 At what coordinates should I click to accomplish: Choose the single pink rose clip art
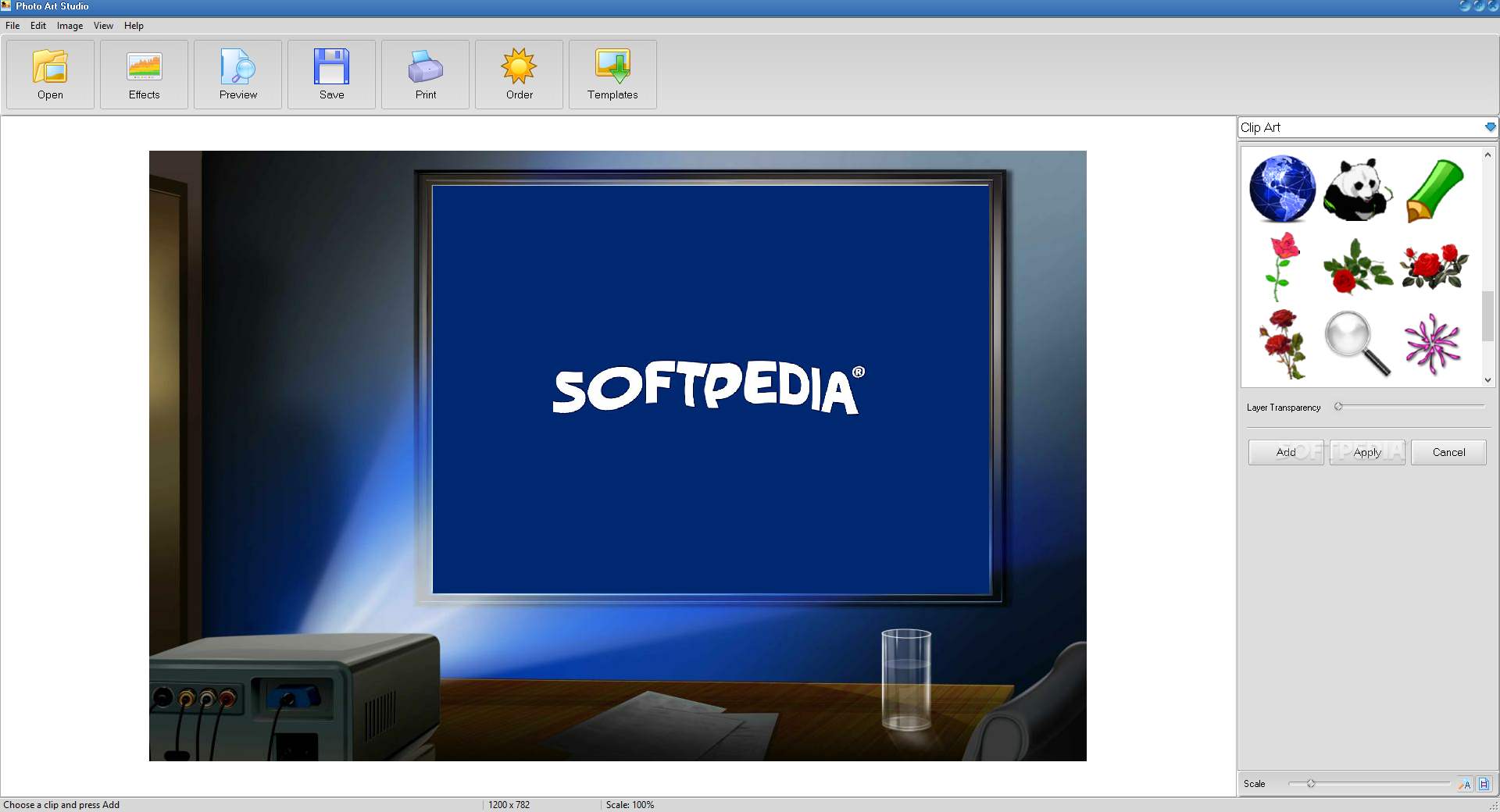click(x=1281, y=266)
